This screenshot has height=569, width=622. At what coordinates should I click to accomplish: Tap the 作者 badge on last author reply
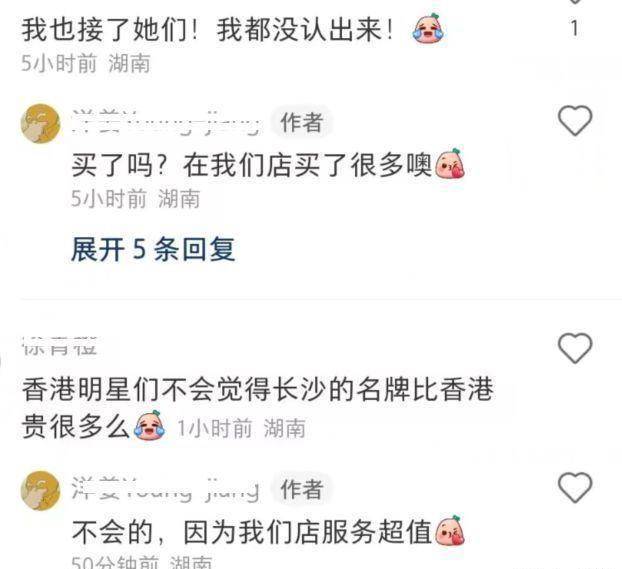pyautogui.click(x=301, y=489)
